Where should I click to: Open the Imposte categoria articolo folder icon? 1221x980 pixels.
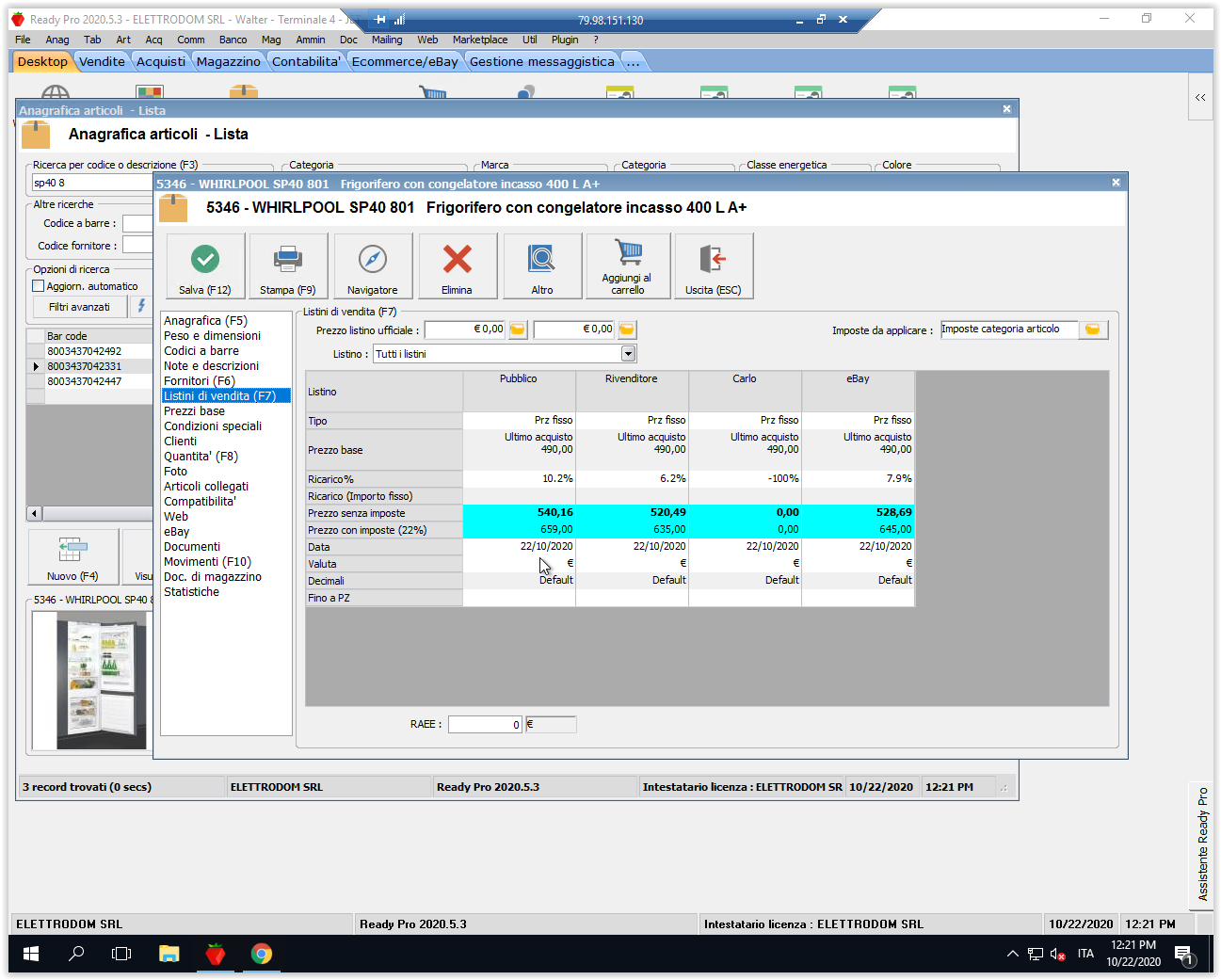click(1093, 329)
